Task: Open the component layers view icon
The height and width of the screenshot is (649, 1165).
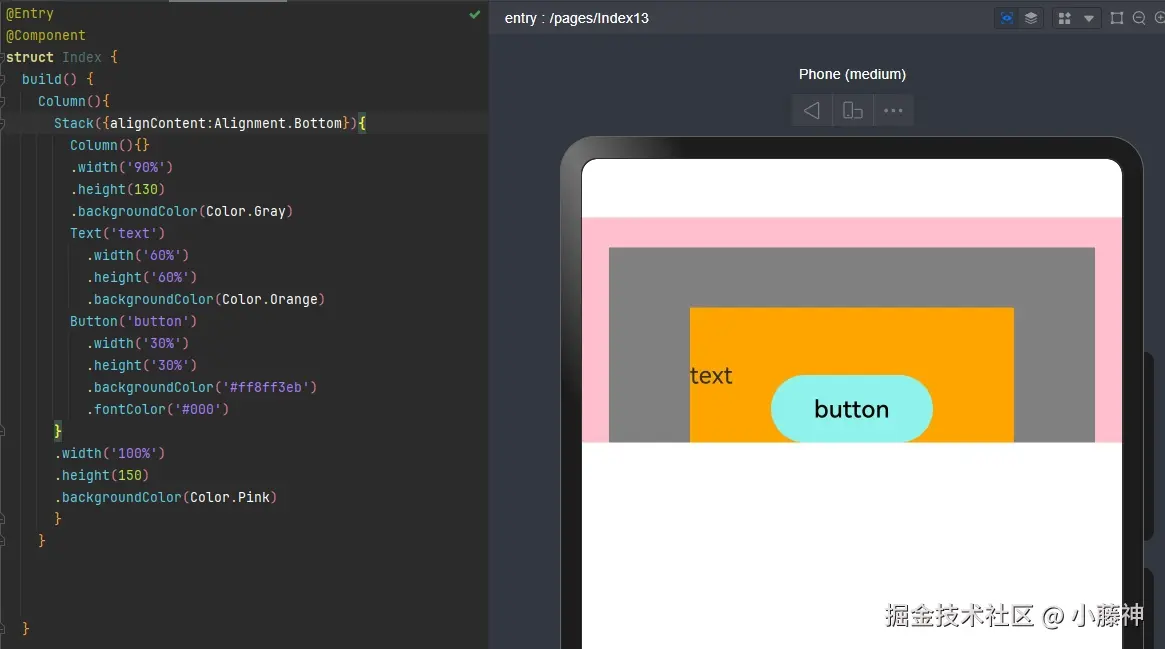Action: 1031,19
